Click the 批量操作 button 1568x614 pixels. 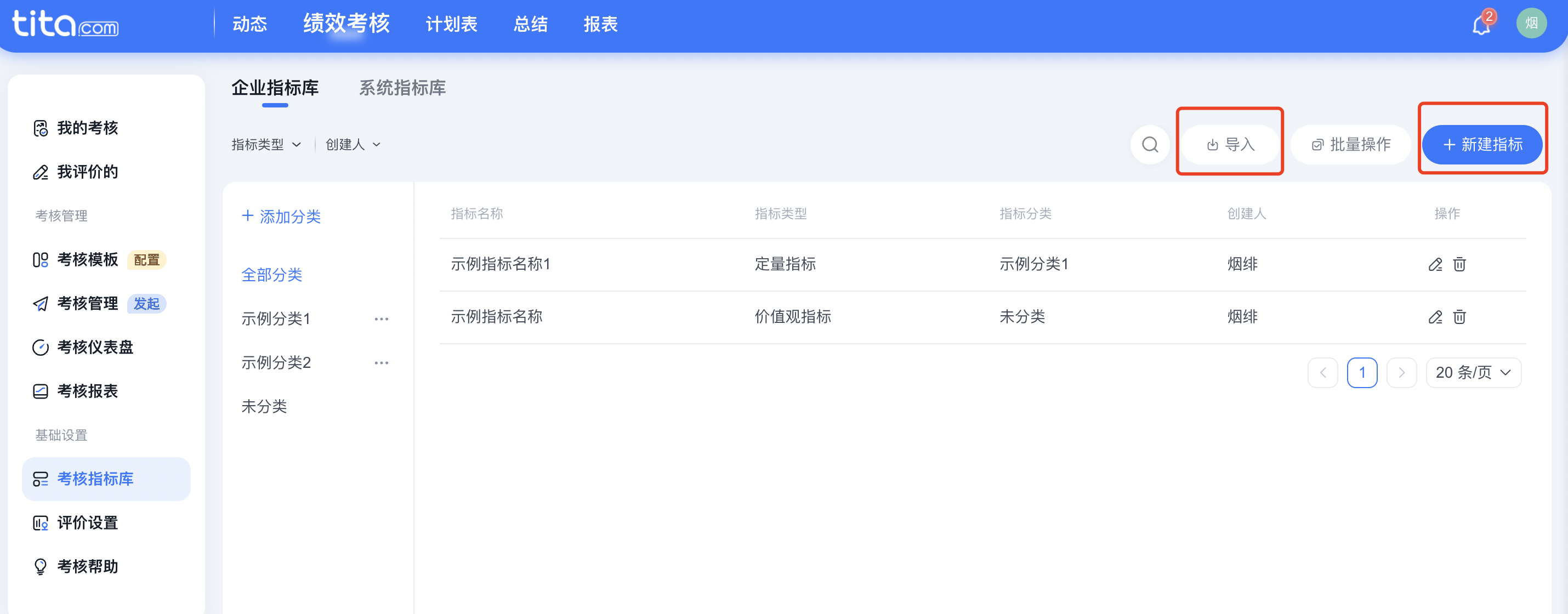(x=1350, y=145)
